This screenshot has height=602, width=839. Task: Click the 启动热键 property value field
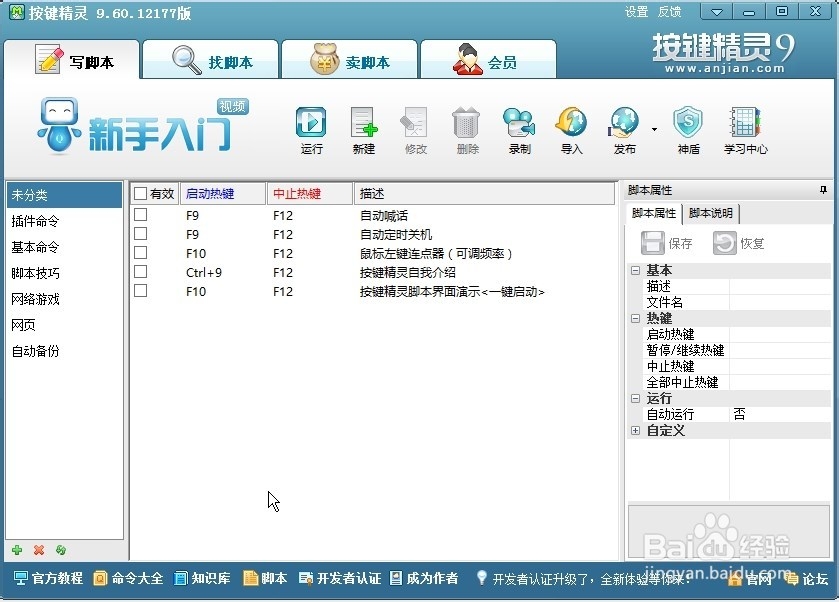[x=780, y=334]
